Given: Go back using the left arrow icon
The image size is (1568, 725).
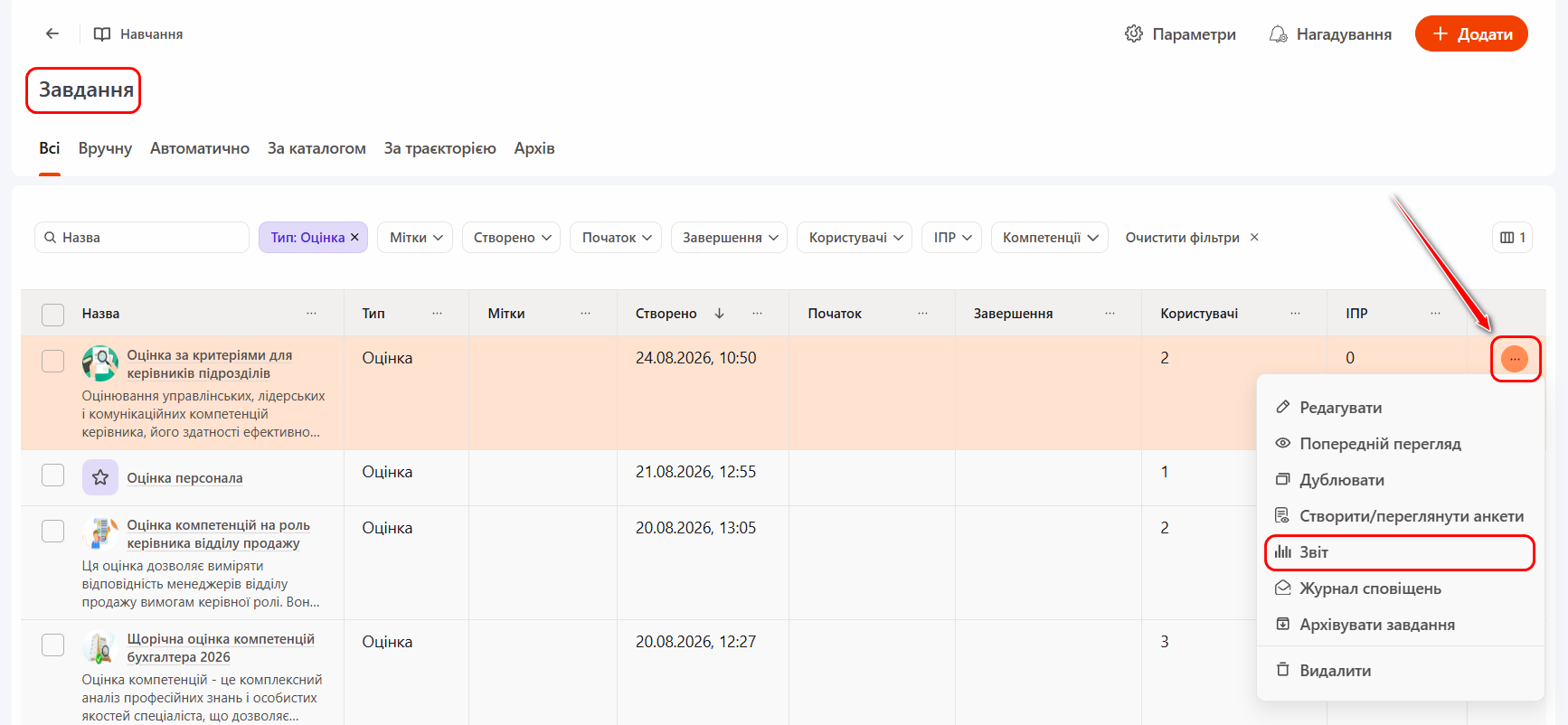Looking at the screenshot, I should 52,33.
